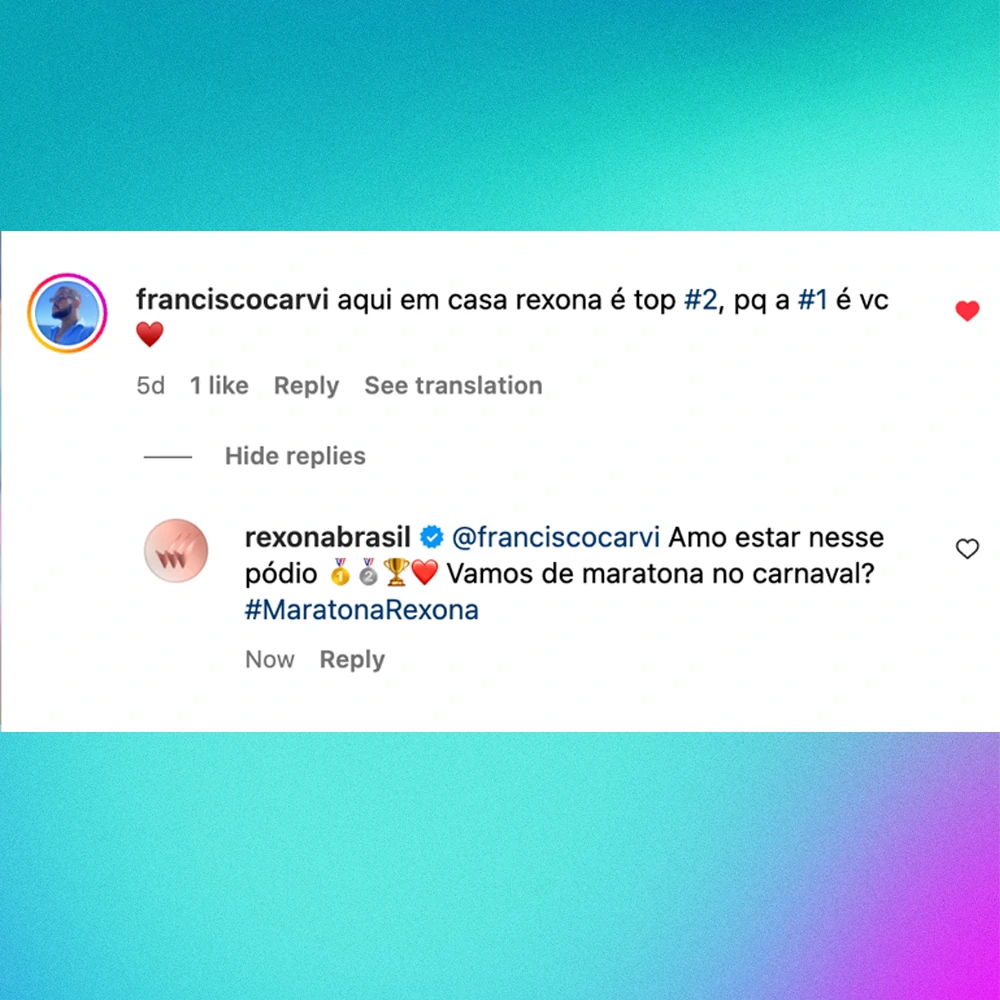Open the #1 hashtag link
The height and width of the screenshot is (1000, 1000).
click(x=812, y=300)
